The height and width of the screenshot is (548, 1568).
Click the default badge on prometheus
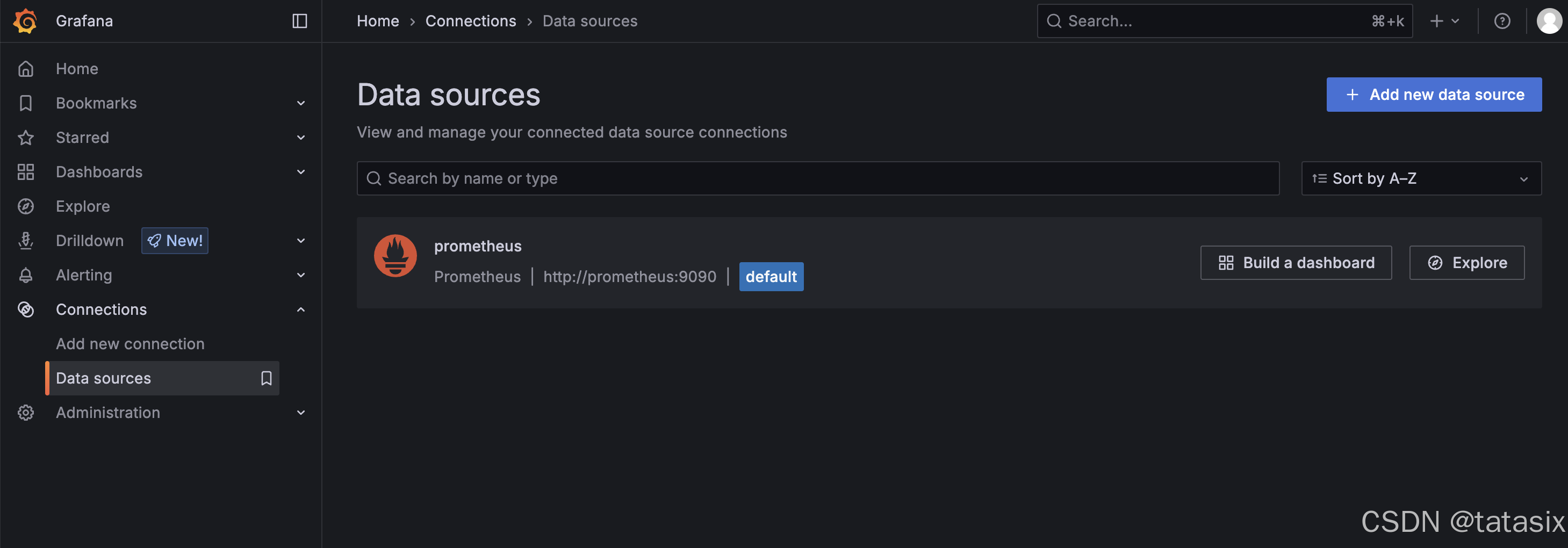(771, 277)
